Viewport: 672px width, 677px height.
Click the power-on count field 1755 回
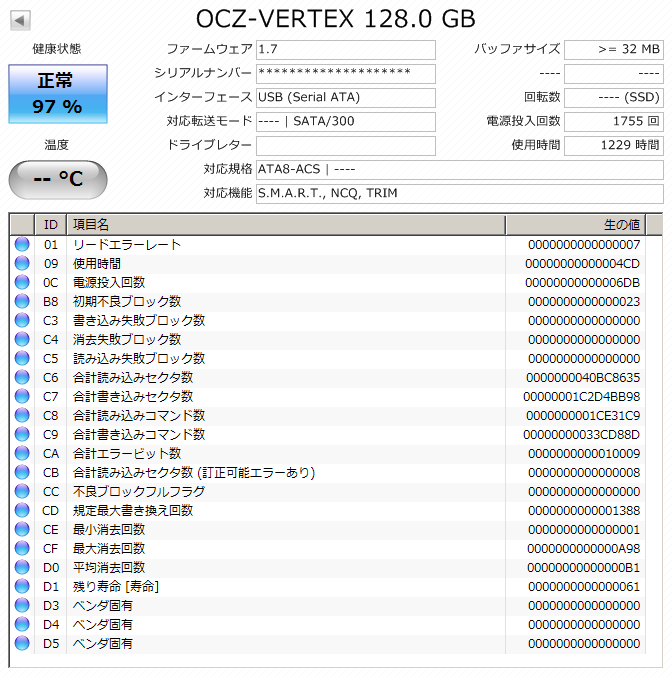tap(614, 122)
